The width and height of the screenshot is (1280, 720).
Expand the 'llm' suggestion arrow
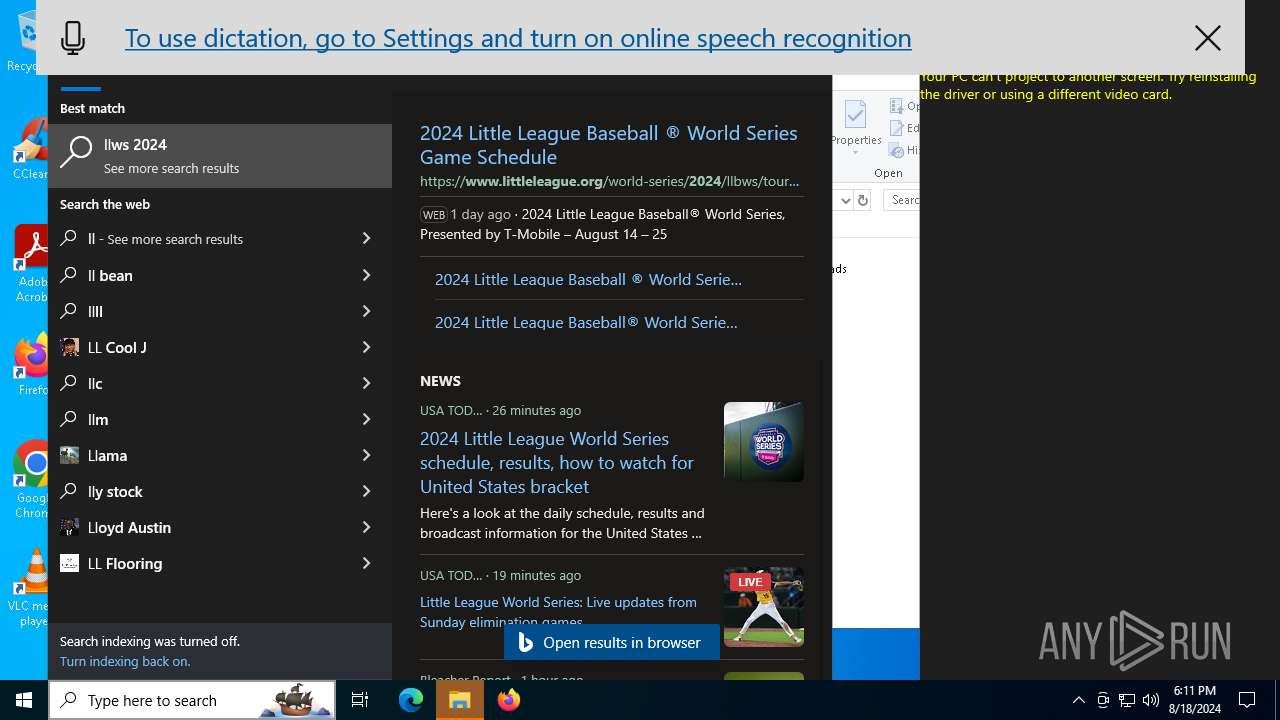click(x=366, y=419)
